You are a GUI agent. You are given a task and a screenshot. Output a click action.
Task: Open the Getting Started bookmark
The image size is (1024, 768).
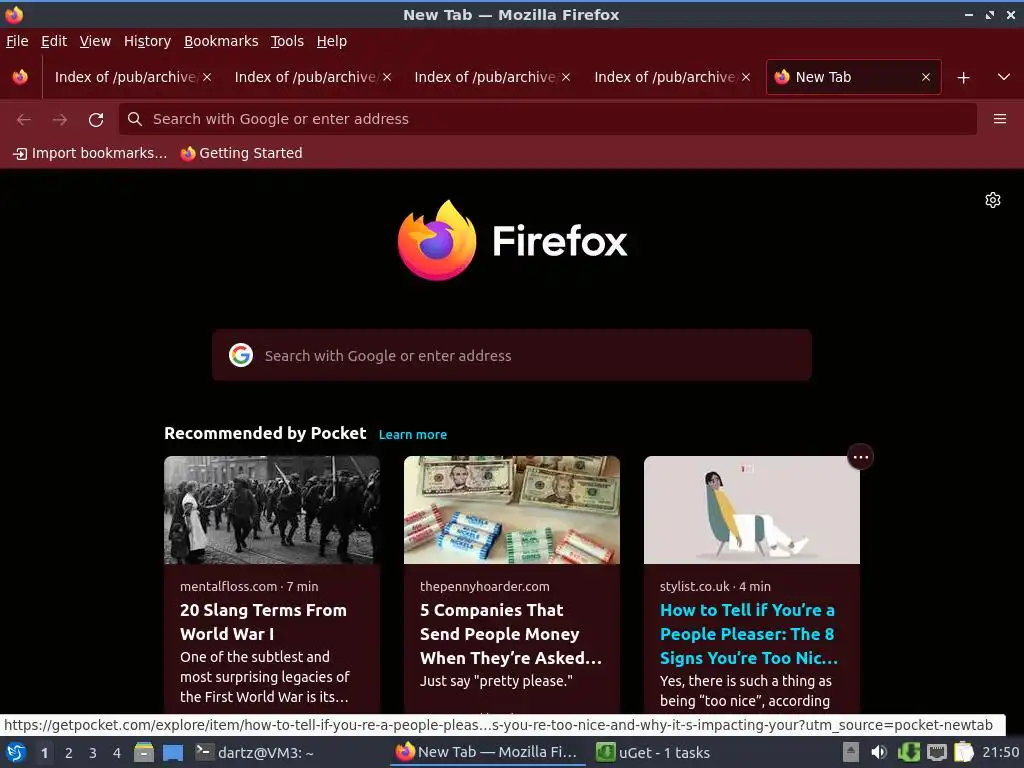click(242, 153)
